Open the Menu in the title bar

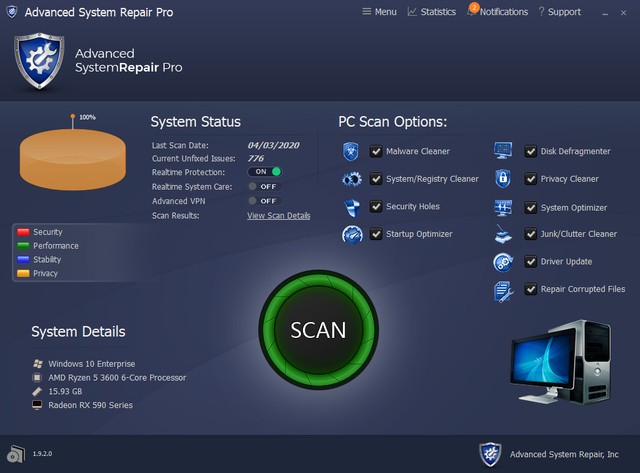tap(378, 12)
